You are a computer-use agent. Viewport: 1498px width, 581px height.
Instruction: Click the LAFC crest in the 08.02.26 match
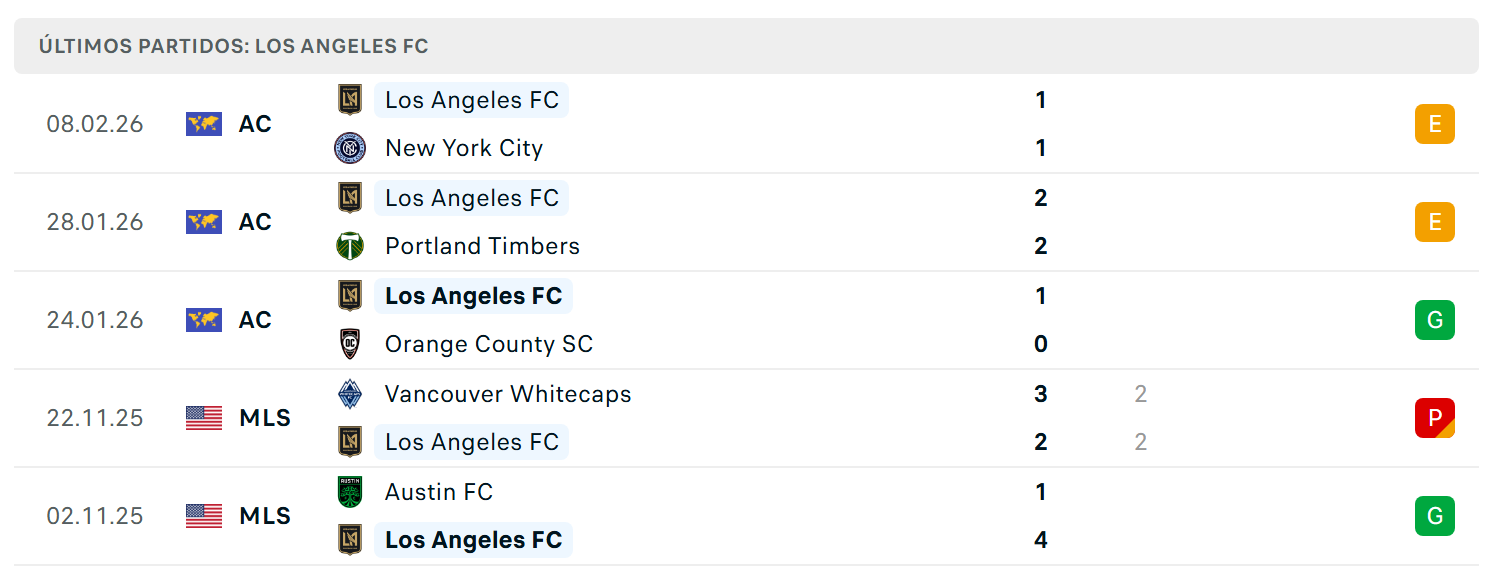350,100
